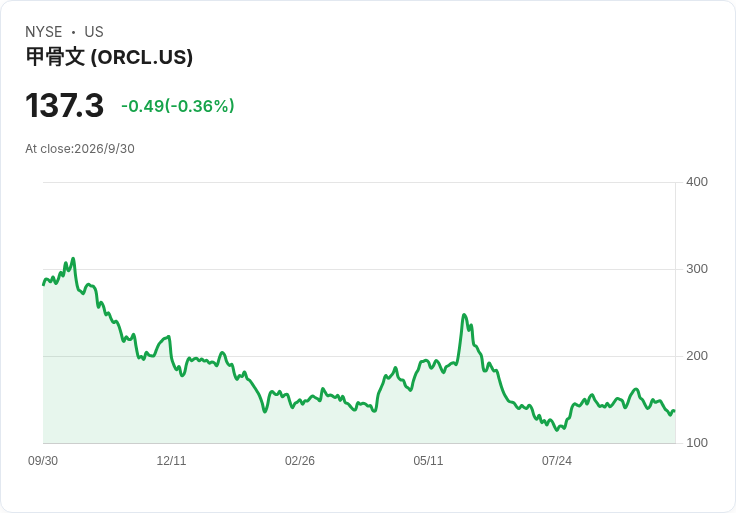Click the end point of the price line

[675, 411]
